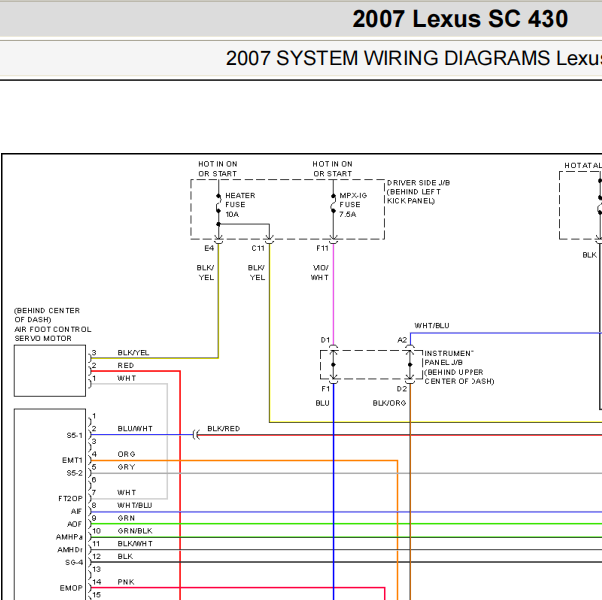Click connector label "D2"
Screen dimensions: 602x600
402,389
